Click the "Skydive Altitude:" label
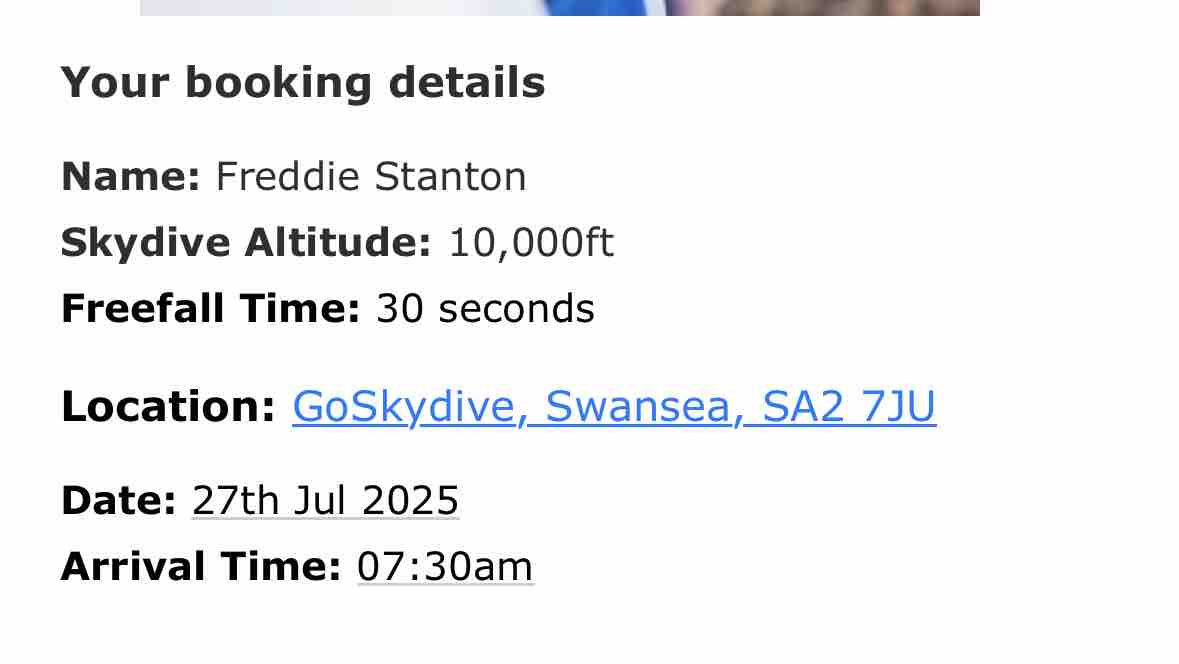 tap(246, 242)
